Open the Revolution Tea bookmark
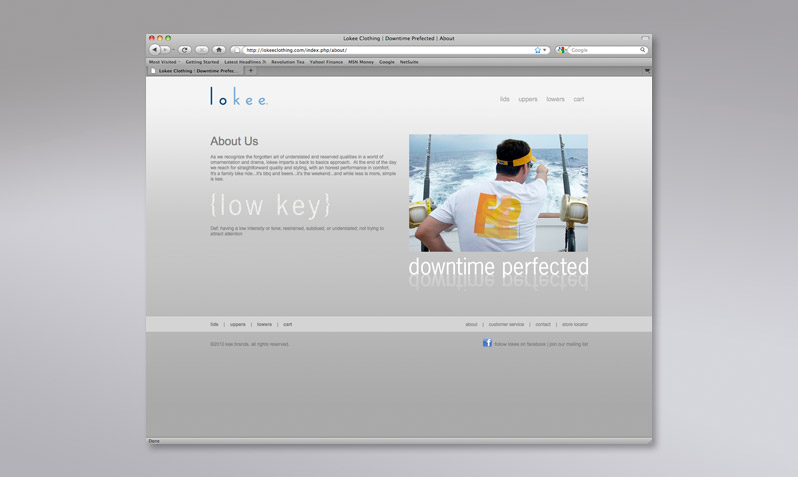Image resolution: width=798 pixels, height=477 pixels. [x=288, y=62]
